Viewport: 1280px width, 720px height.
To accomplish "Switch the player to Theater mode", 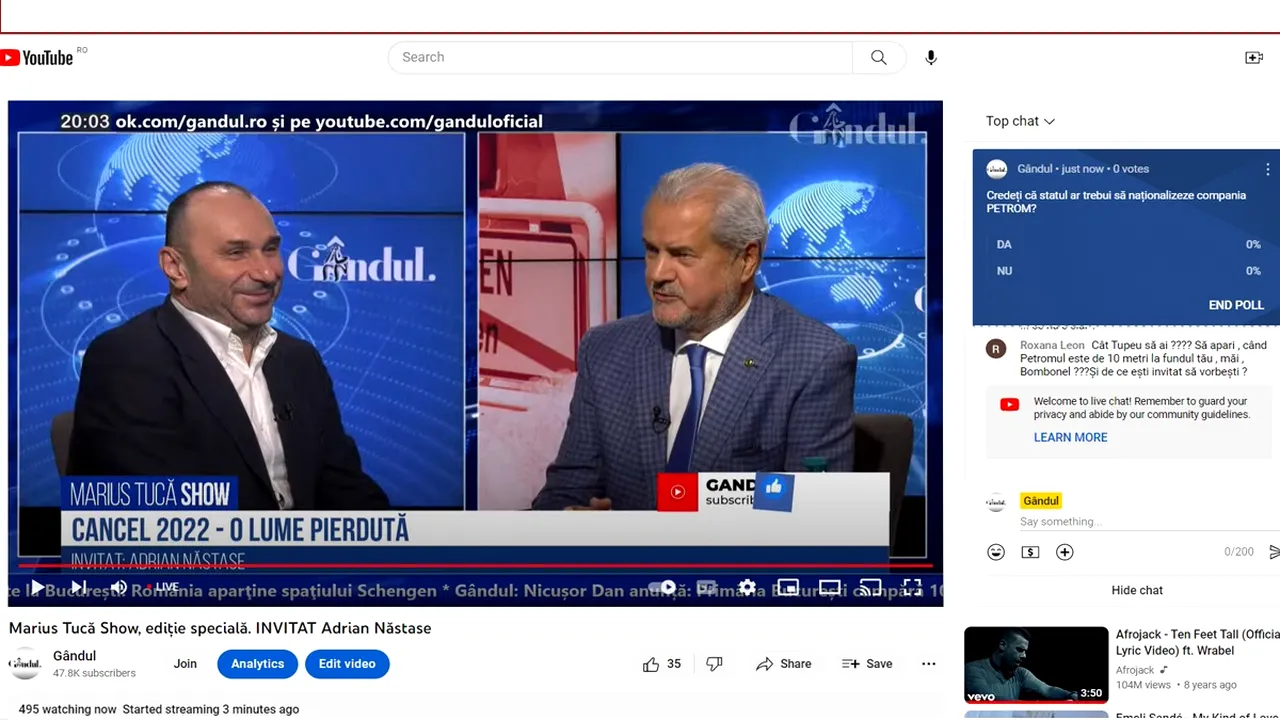I will [829, 587].
